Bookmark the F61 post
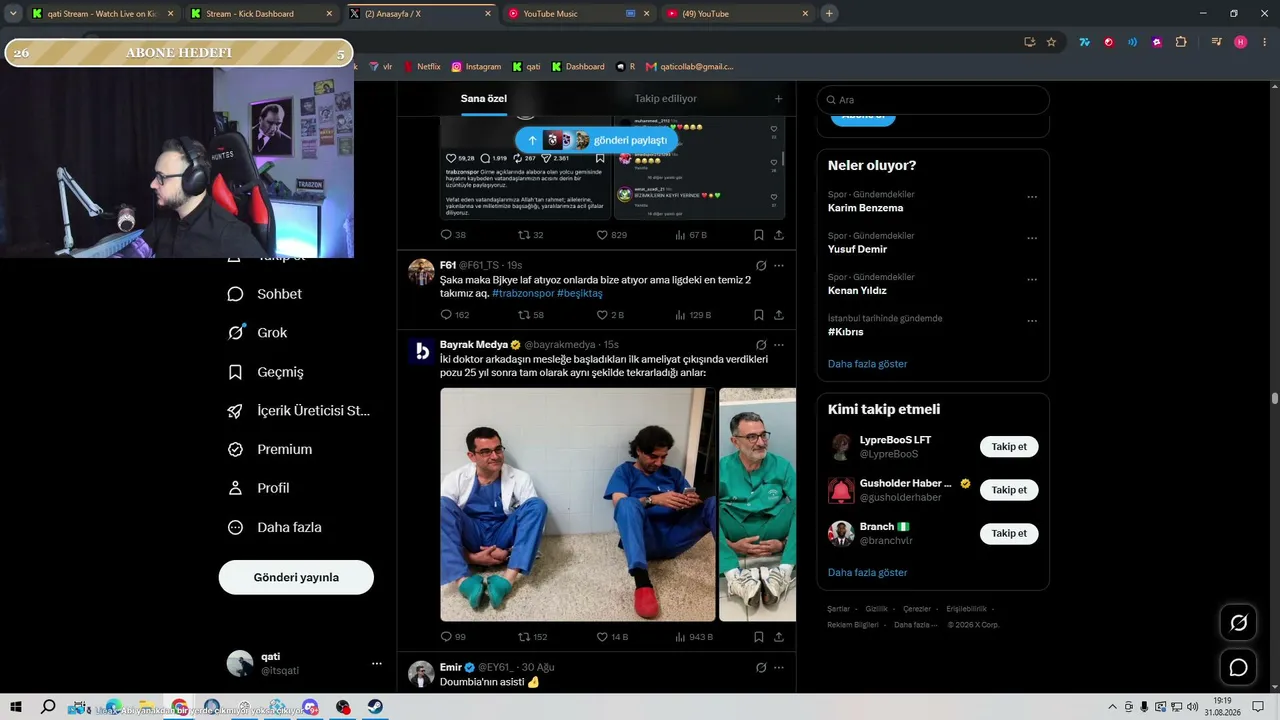This screenshot has height=720, width=1280. 759,315
